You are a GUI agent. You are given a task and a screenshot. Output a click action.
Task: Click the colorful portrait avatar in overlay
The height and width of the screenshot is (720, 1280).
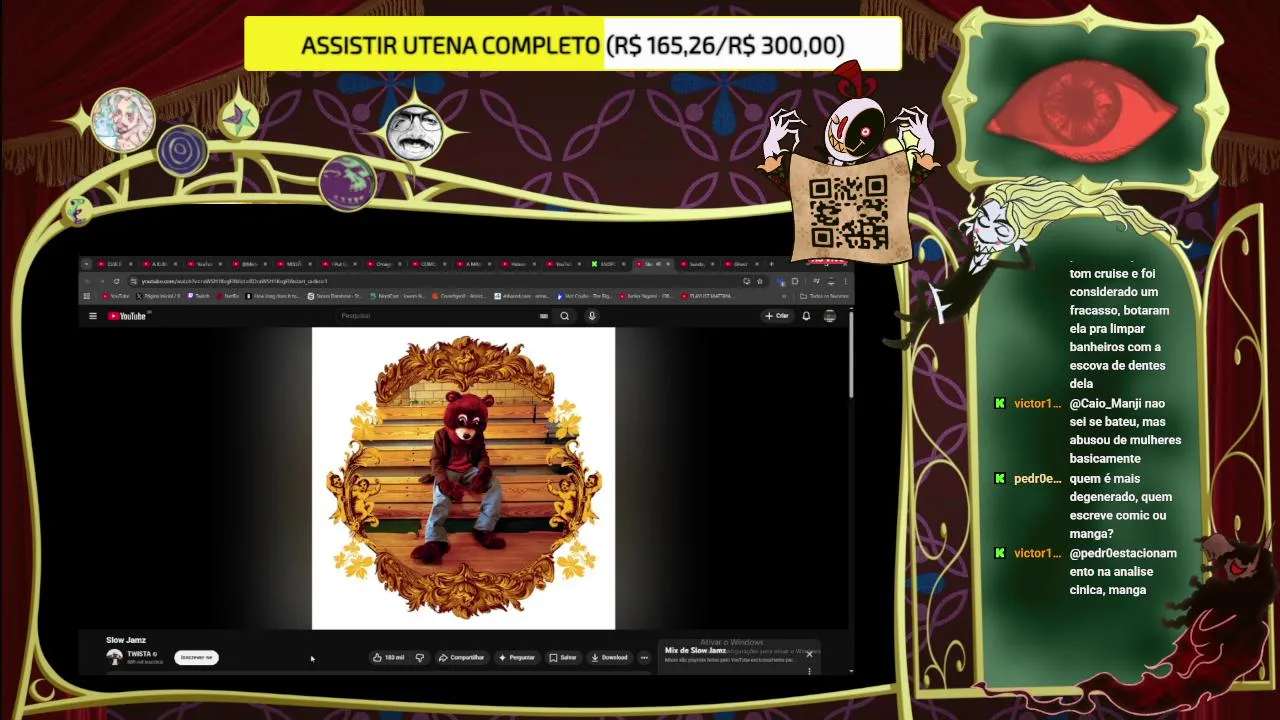123,118
